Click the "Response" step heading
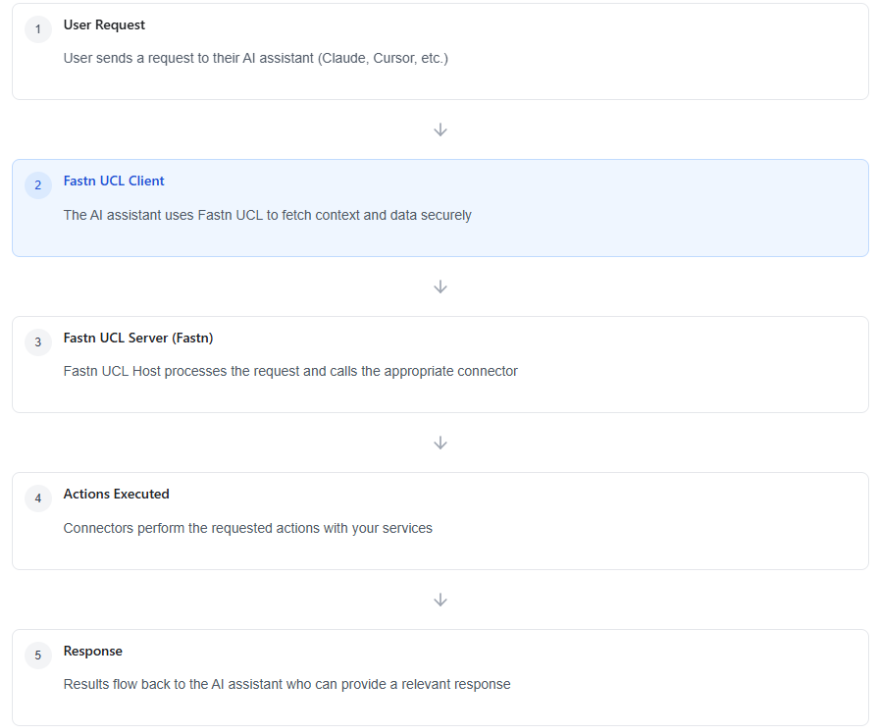 [93, 651]
